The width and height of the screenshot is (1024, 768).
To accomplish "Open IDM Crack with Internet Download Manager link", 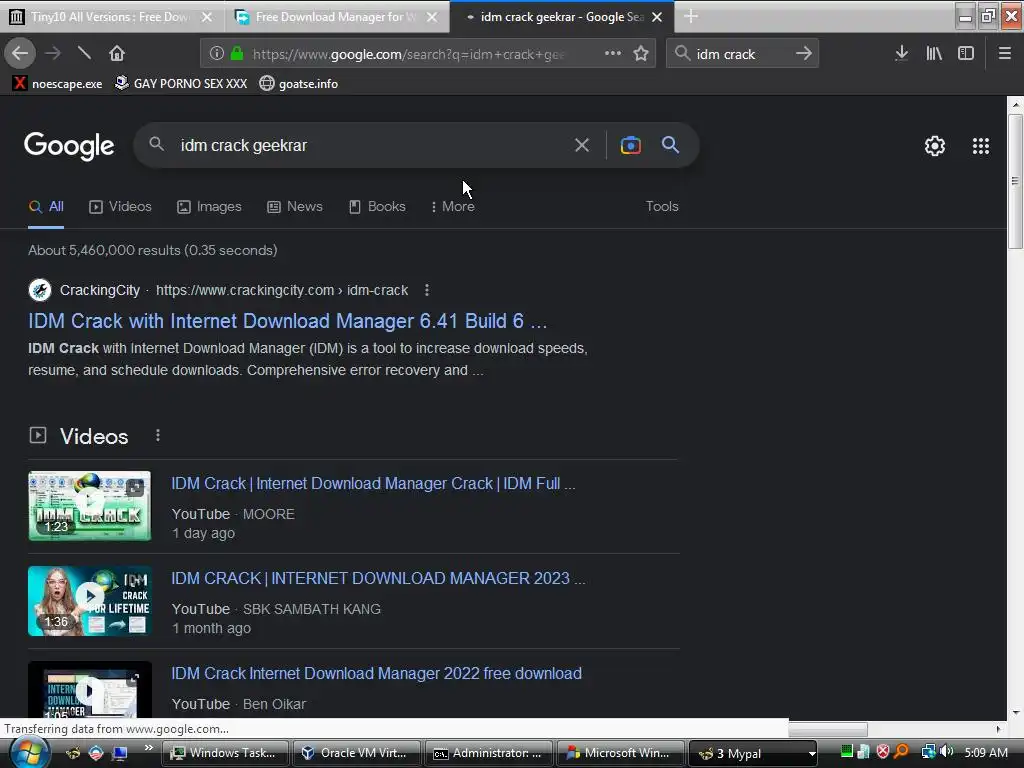I will [x=287, y=321].
